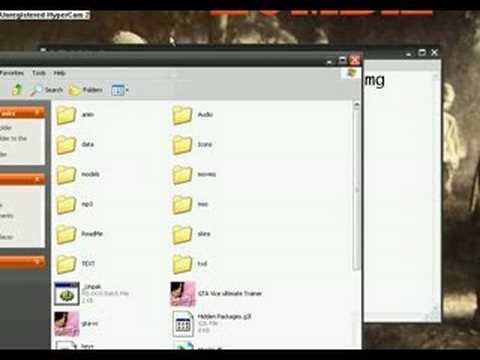Select the Icons folder icon

coord(182,145)
